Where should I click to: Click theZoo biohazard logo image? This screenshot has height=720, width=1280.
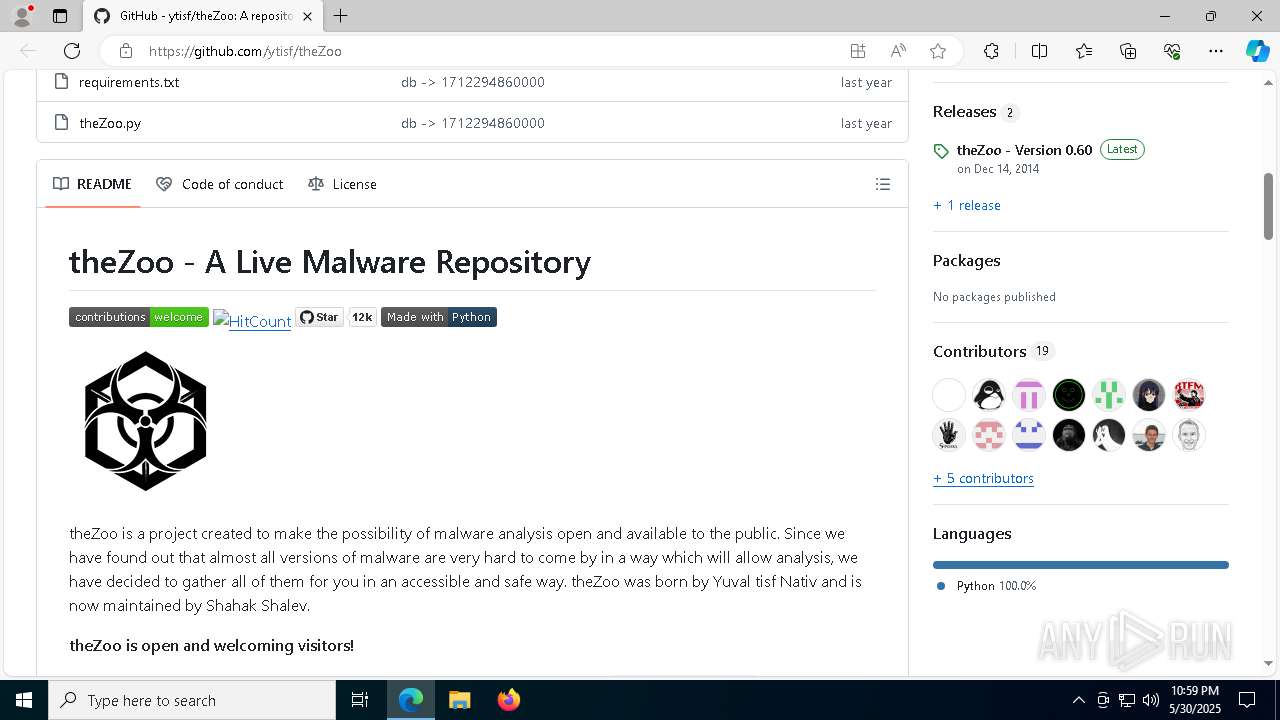[x=146, y=421]
